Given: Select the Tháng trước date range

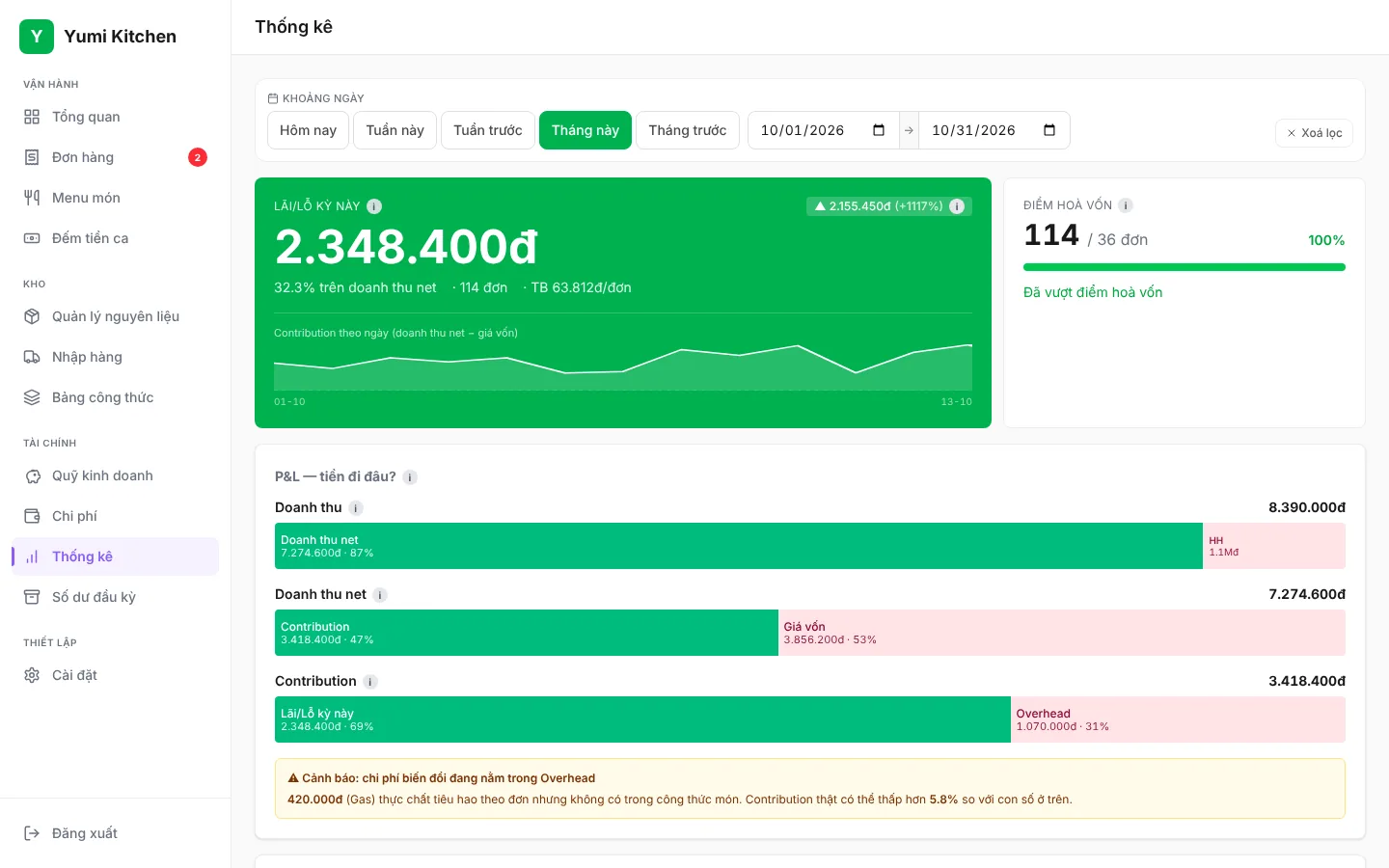Looking at the screenshot, I should click(688, 130).
